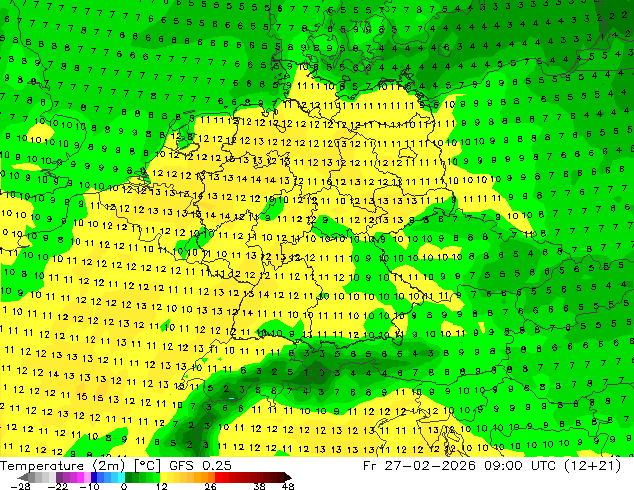Viewport: 634px width, 490px height.
Task: Click the '0' label under the color scale
Action: 124,486
